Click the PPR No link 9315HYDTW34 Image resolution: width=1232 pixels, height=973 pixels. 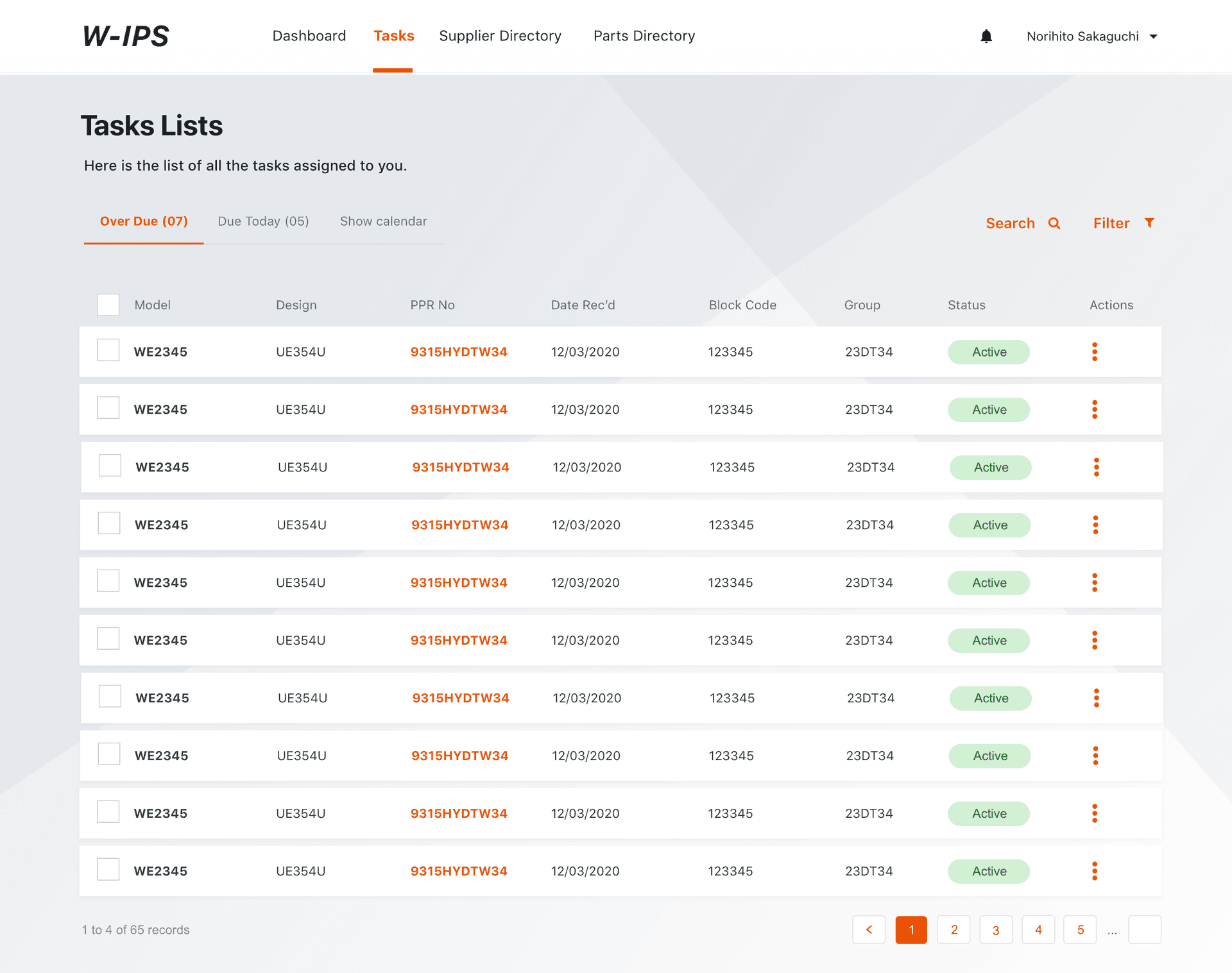(458, 351)
